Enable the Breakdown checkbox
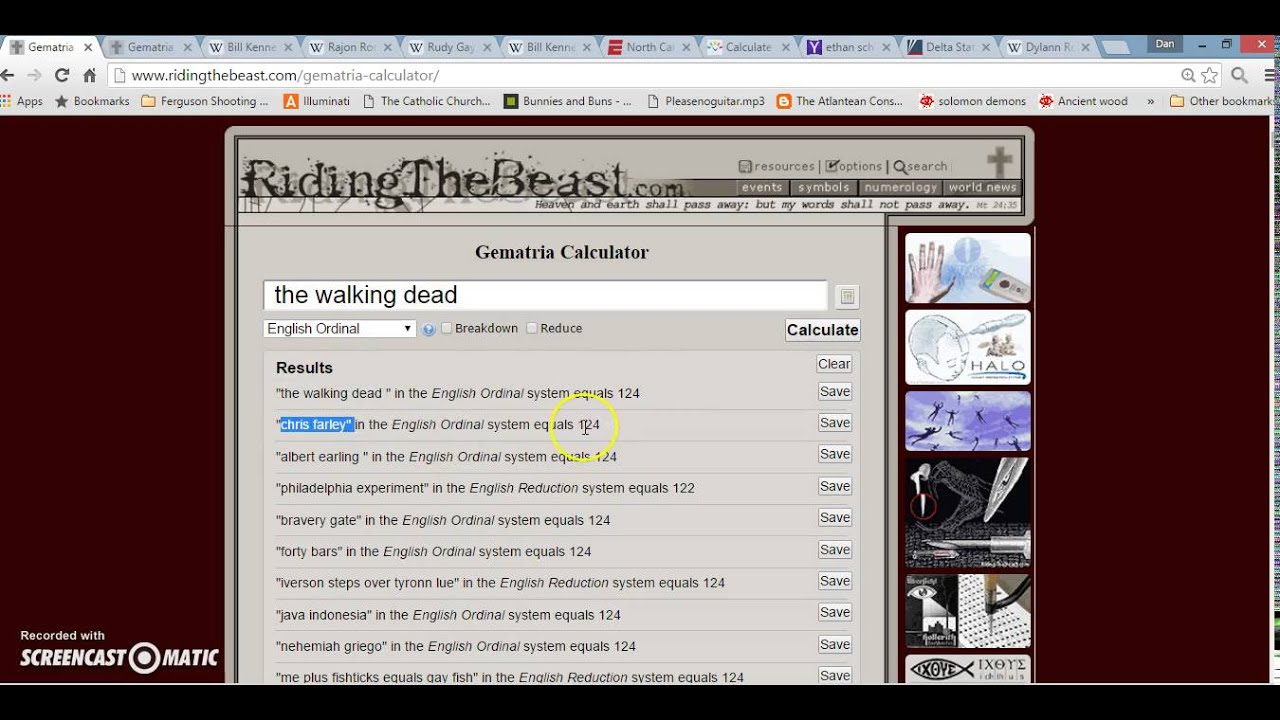Screen dimensions: 1280x720 pos(447,328)
